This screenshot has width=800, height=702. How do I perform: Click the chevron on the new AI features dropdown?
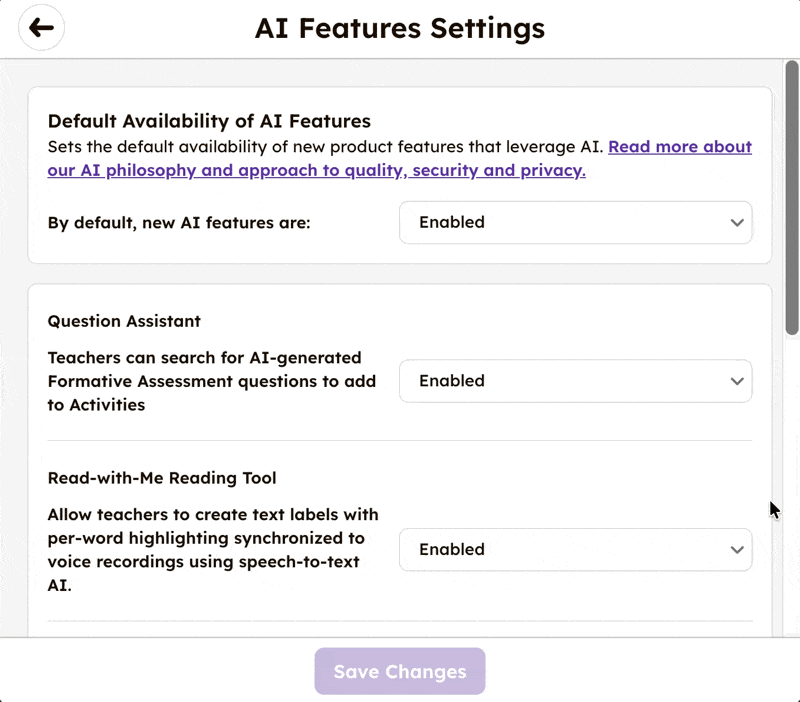coord(737,222)
